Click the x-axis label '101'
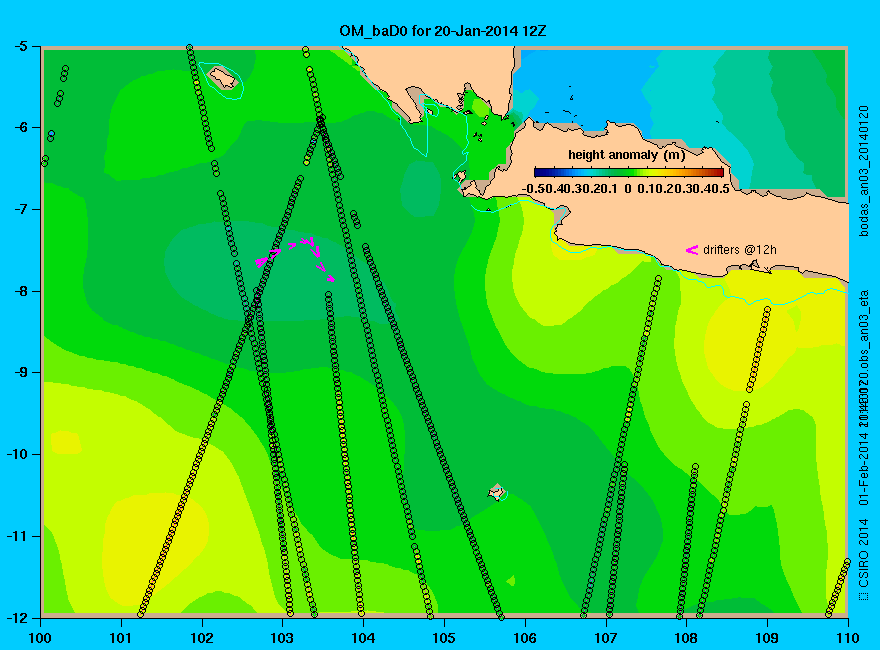 (x=121, y=638)
